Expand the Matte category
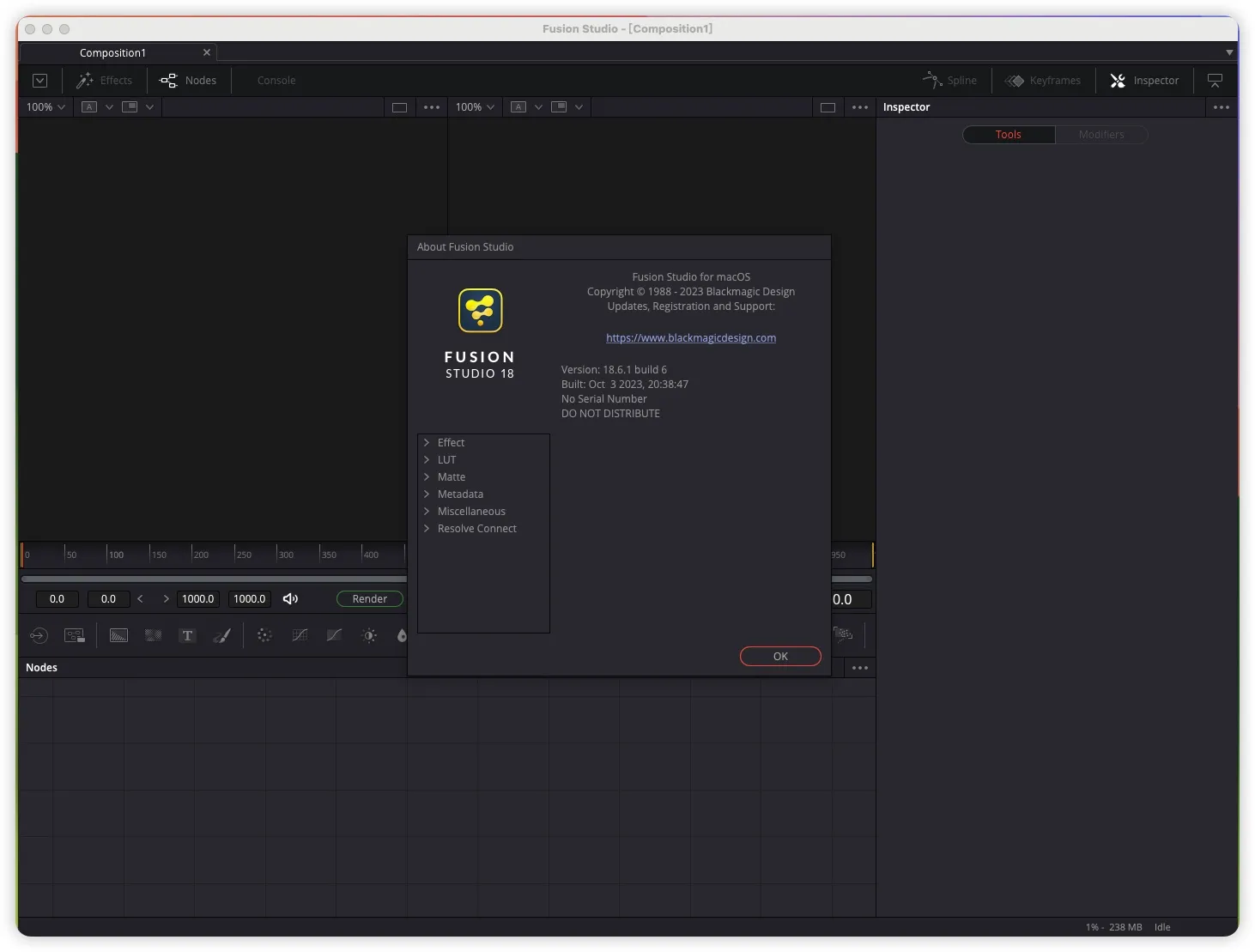This screenshot has height=952, width=1255. [426, 477]
